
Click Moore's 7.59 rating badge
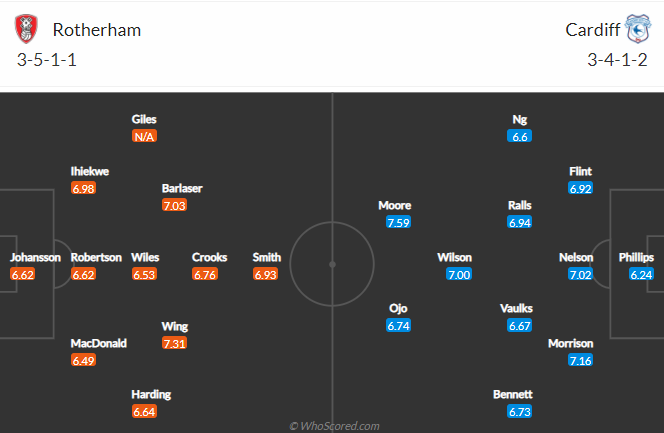398,223
